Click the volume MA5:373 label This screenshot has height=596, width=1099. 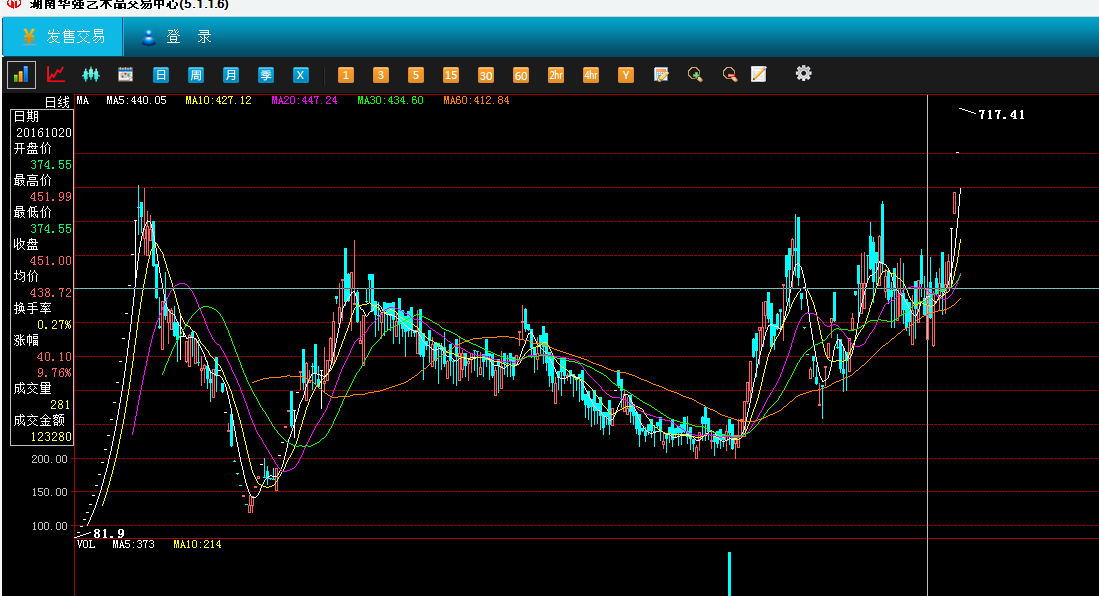133,544
